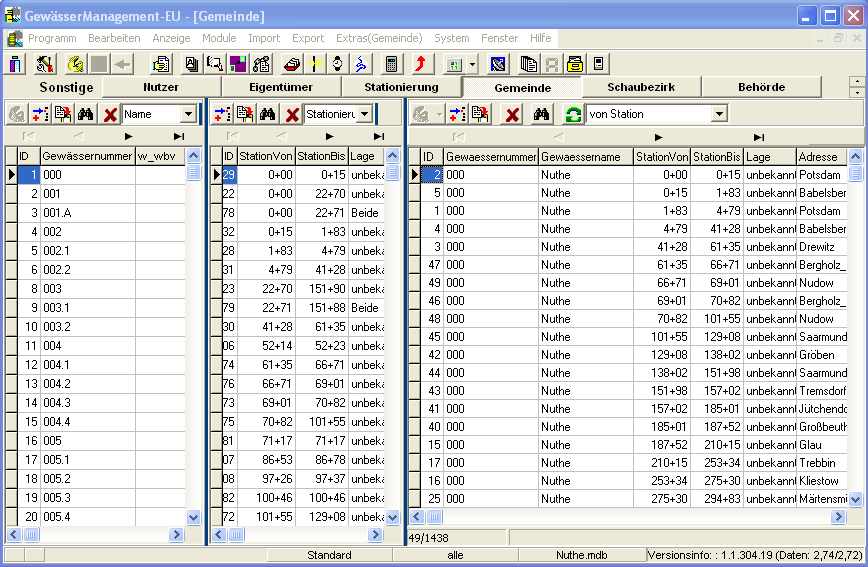The image size is (868, 567).
Task: Click the green refresh icon beside von Station
Action: tap(573, 114)
